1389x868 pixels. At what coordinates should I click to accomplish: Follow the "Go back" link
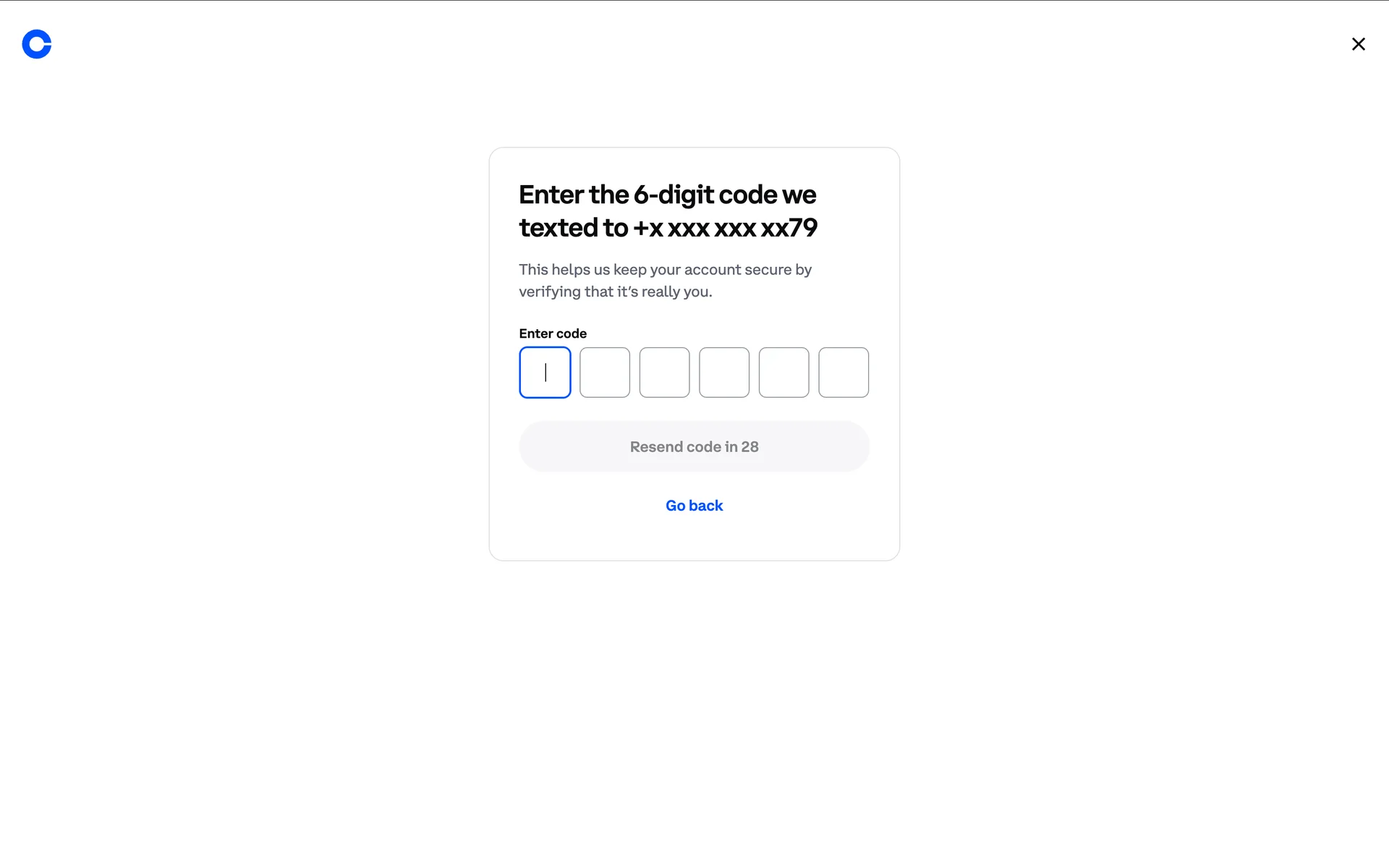(x=694, y=506)
